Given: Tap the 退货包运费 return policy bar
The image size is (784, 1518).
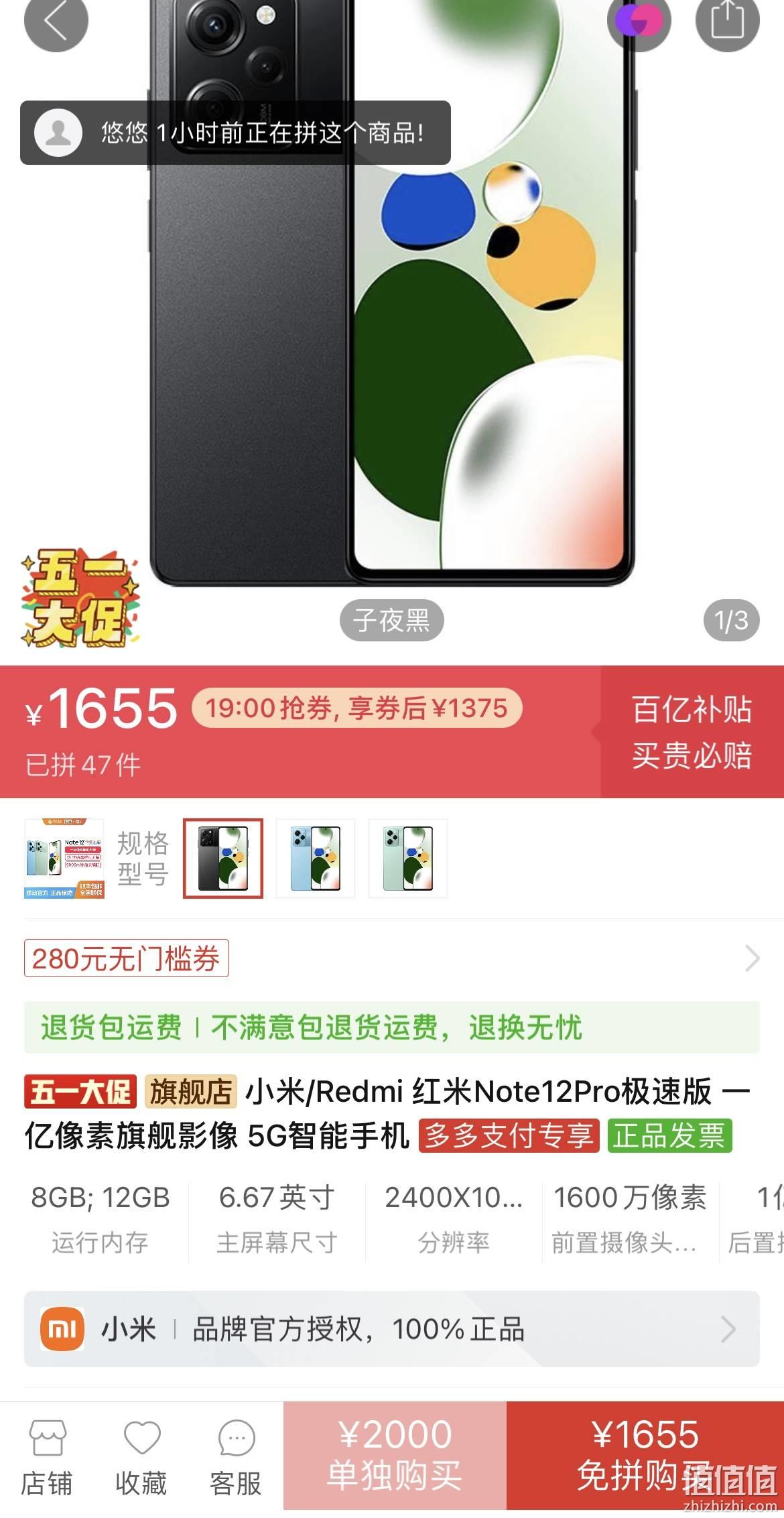Looking at the screenshot, I should (392, 1027).
